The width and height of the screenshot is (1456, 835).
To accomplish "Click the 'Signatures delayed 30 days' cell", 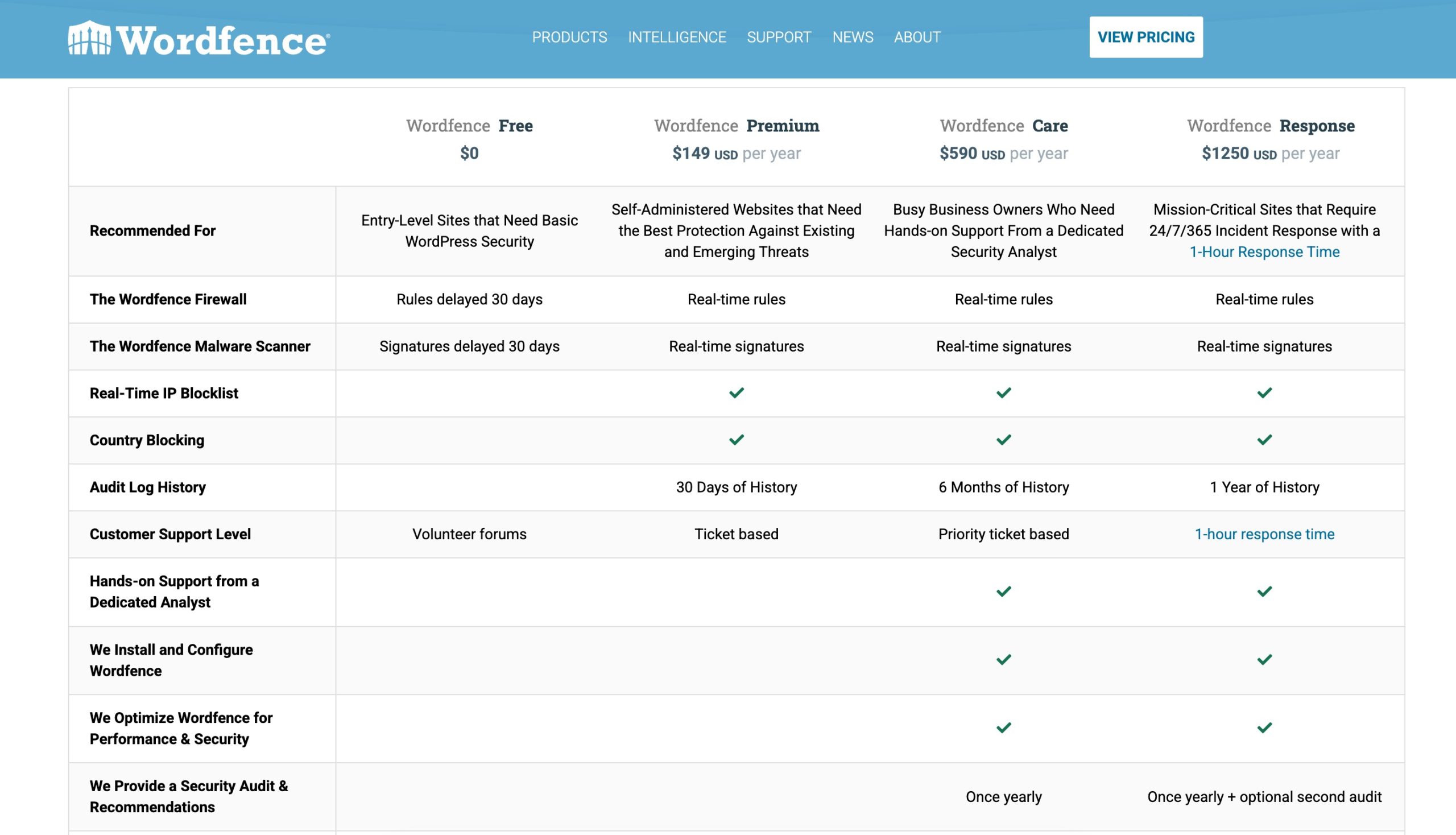I will click(469, 346).
